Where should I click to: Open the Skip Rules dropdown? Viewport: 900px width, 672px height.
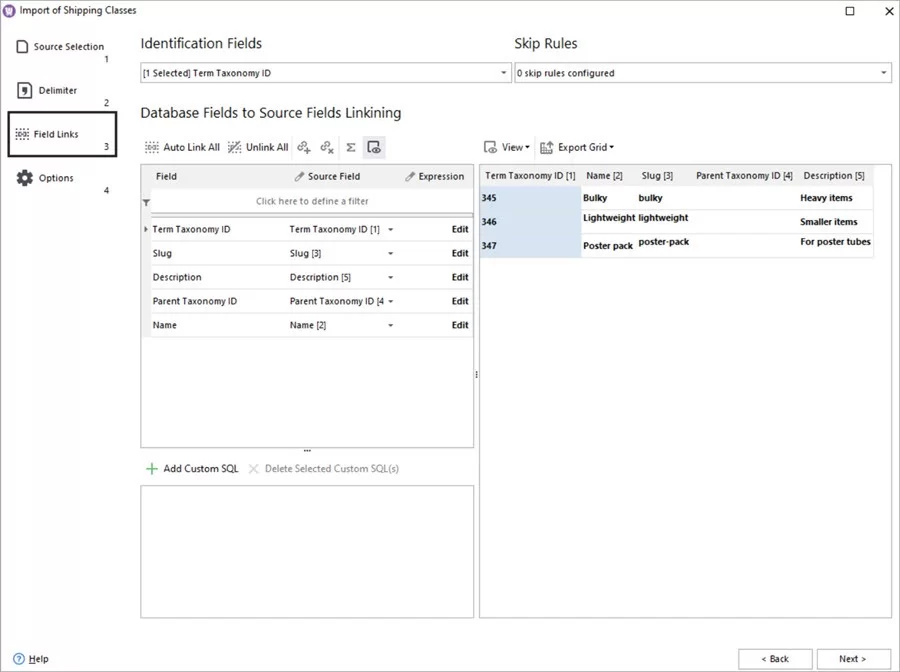[881, 72]
